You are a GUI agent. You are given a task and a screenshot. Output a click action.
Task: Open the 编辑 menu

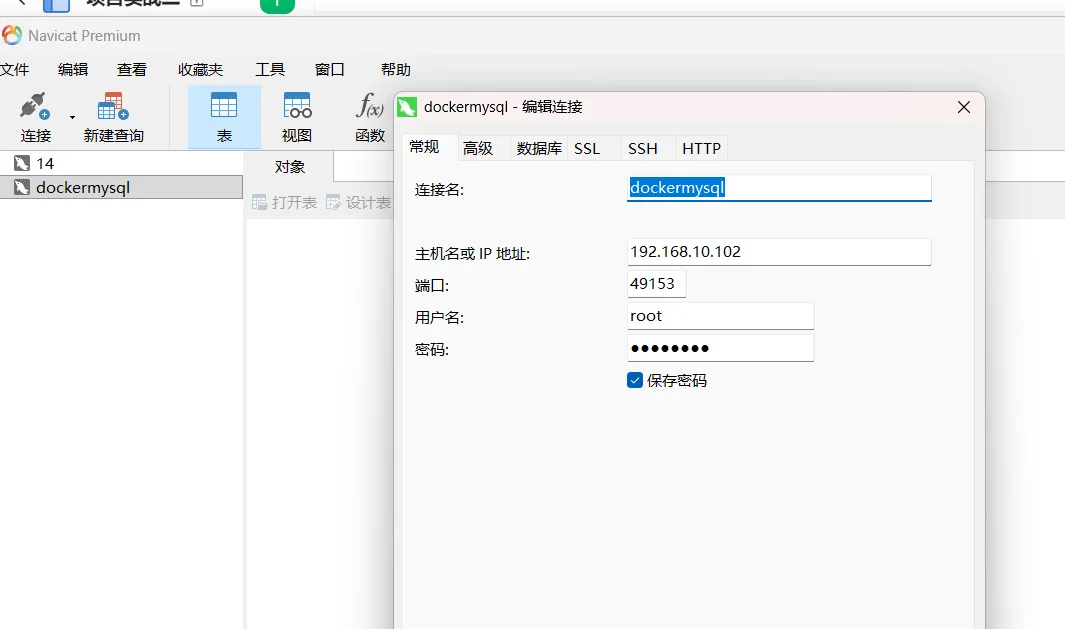73,69
